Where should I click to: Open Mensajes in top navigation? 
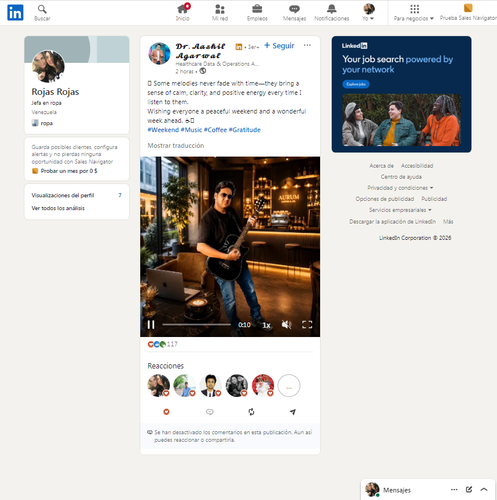tap(294, 13)
